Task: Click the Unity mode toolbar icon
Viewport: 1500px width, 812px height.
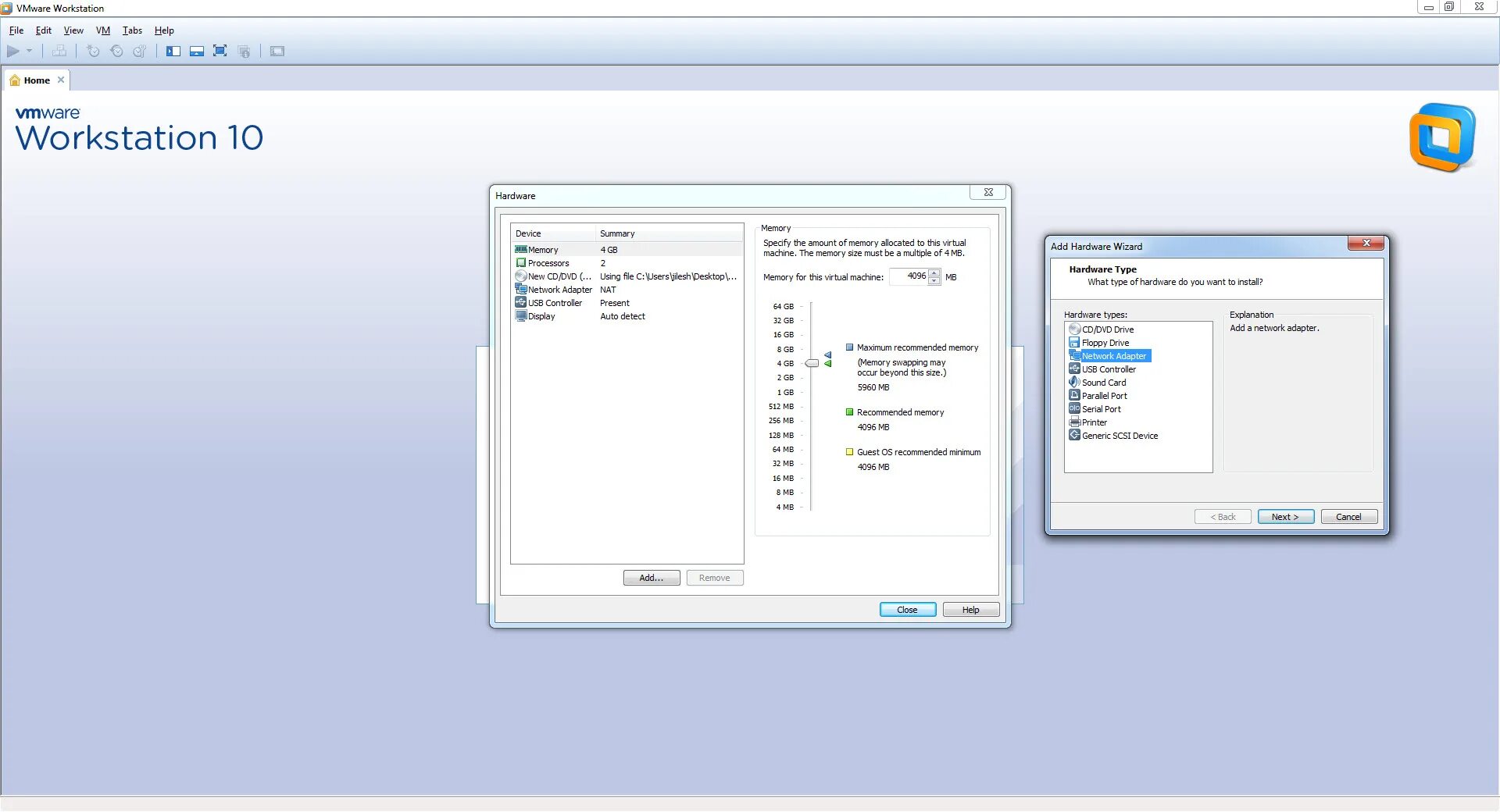Action: click(244, 52)
